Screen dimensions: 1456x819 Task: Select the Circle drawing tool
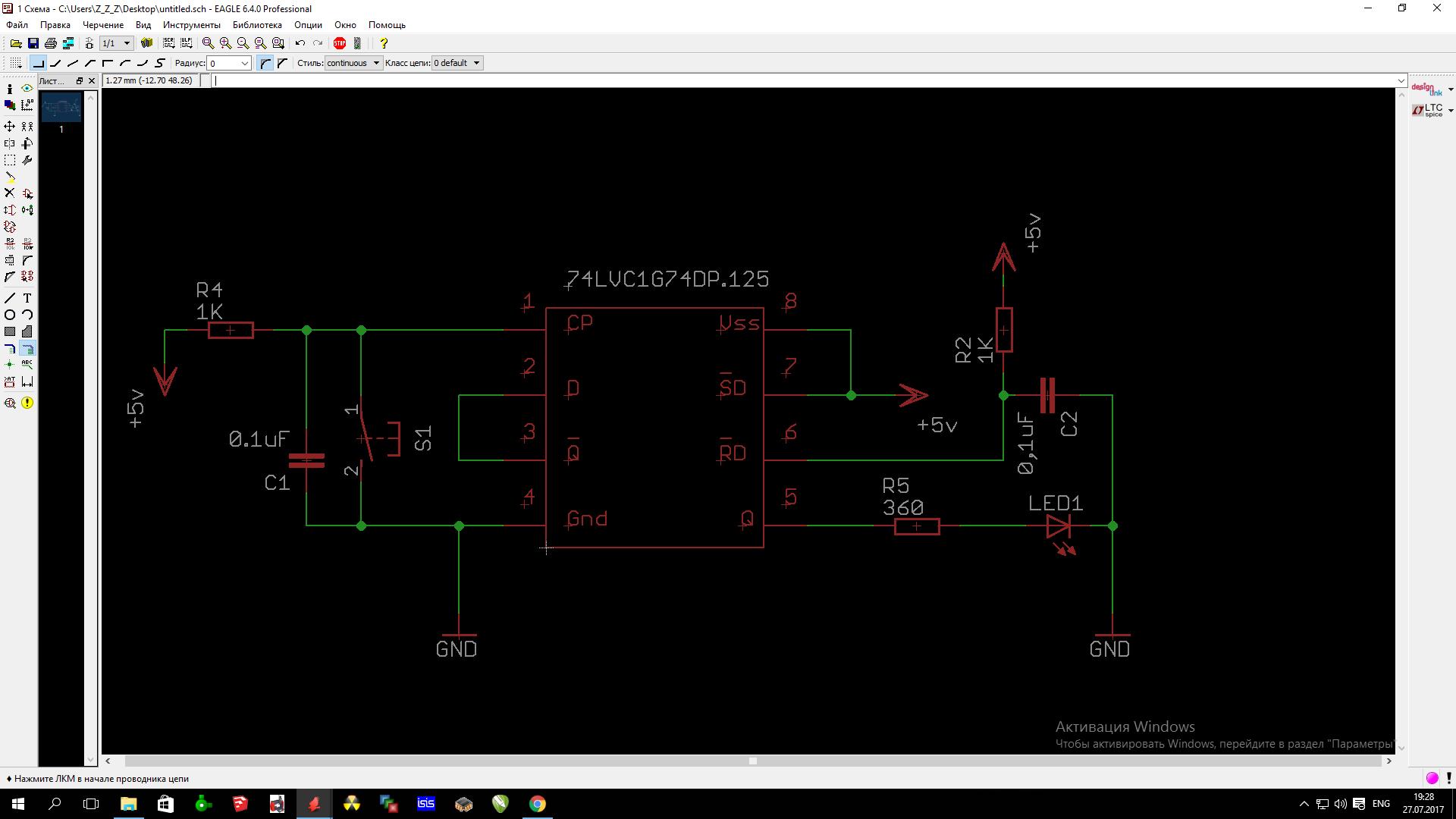coord(10,315)
